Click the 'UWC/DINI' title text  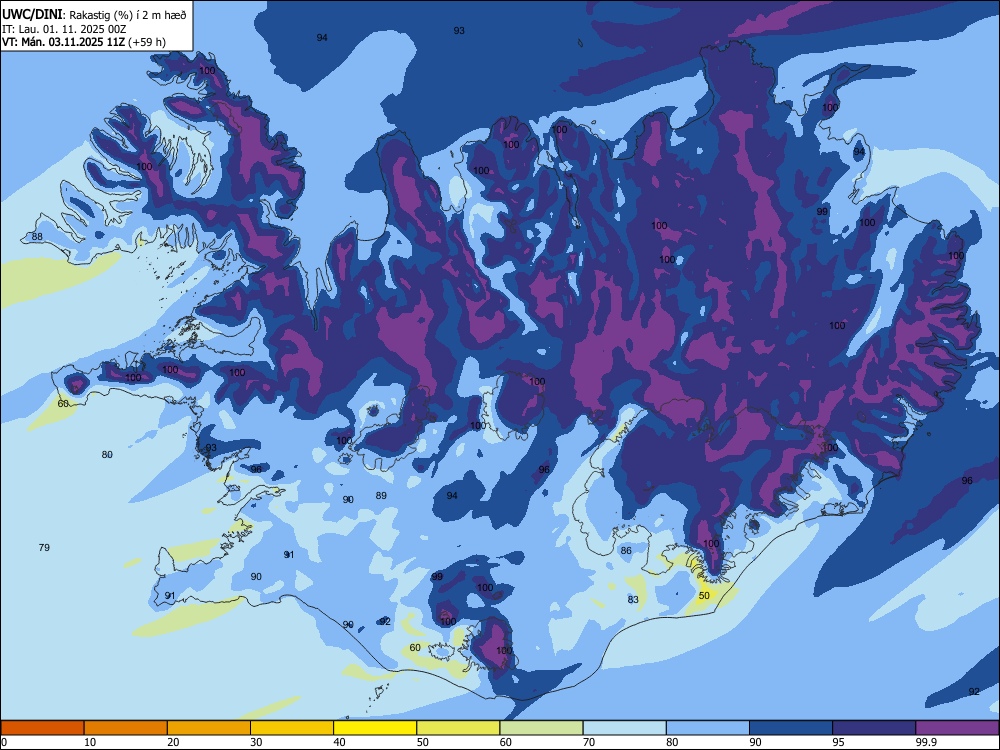click(x=32, y=15)
